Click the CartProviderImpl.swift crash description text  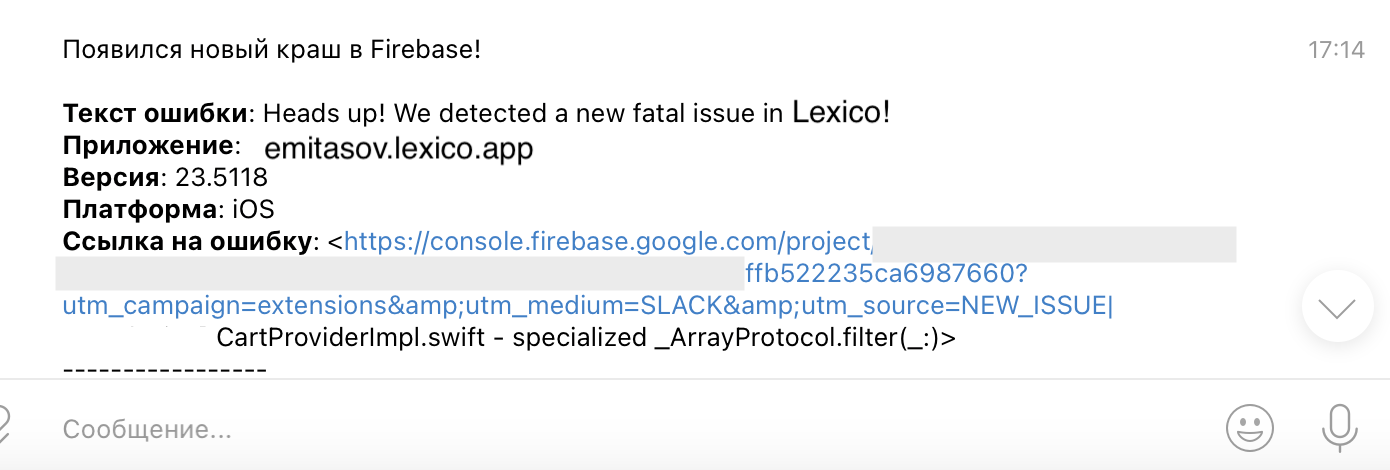coord(586,337)
